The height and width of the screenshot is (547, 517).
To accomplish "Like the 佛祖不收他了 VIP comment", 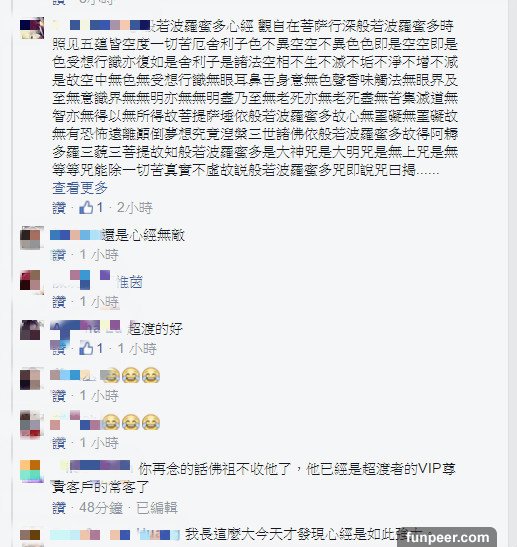I will [x=59, y=508].
